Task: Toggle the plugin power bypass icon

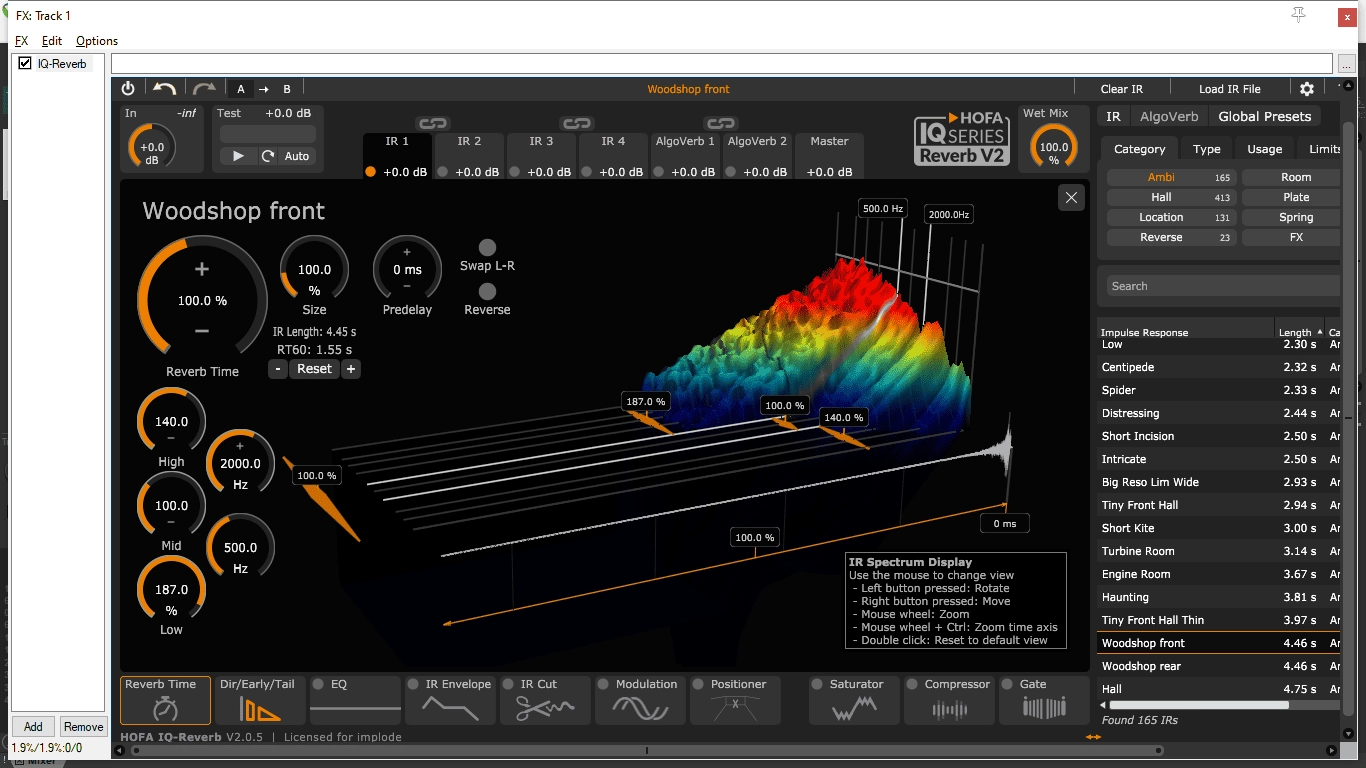Action: pyautogui.click(x=128, y=89)
